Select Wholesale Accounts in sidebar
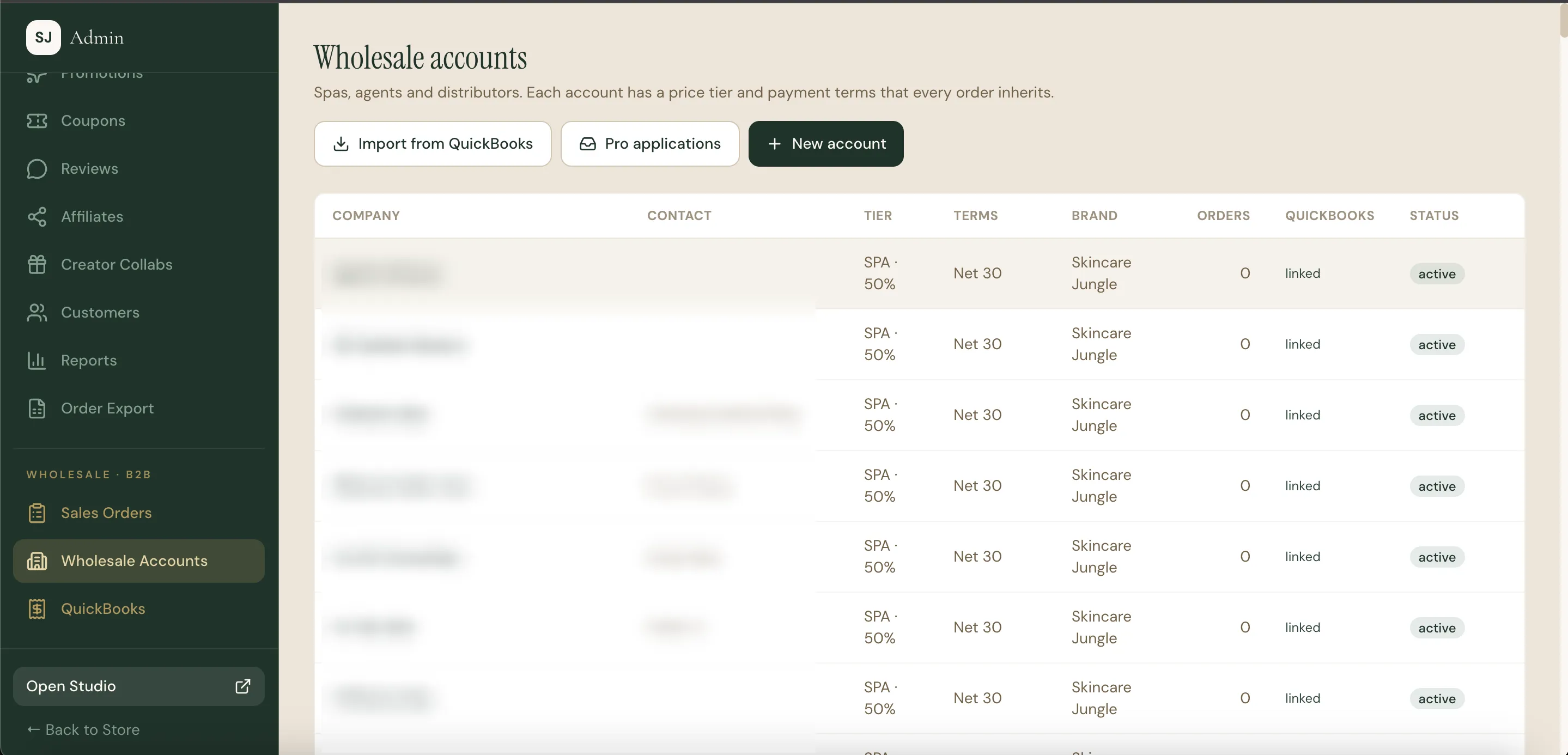 pyautogui.click(x=139, y=561)
